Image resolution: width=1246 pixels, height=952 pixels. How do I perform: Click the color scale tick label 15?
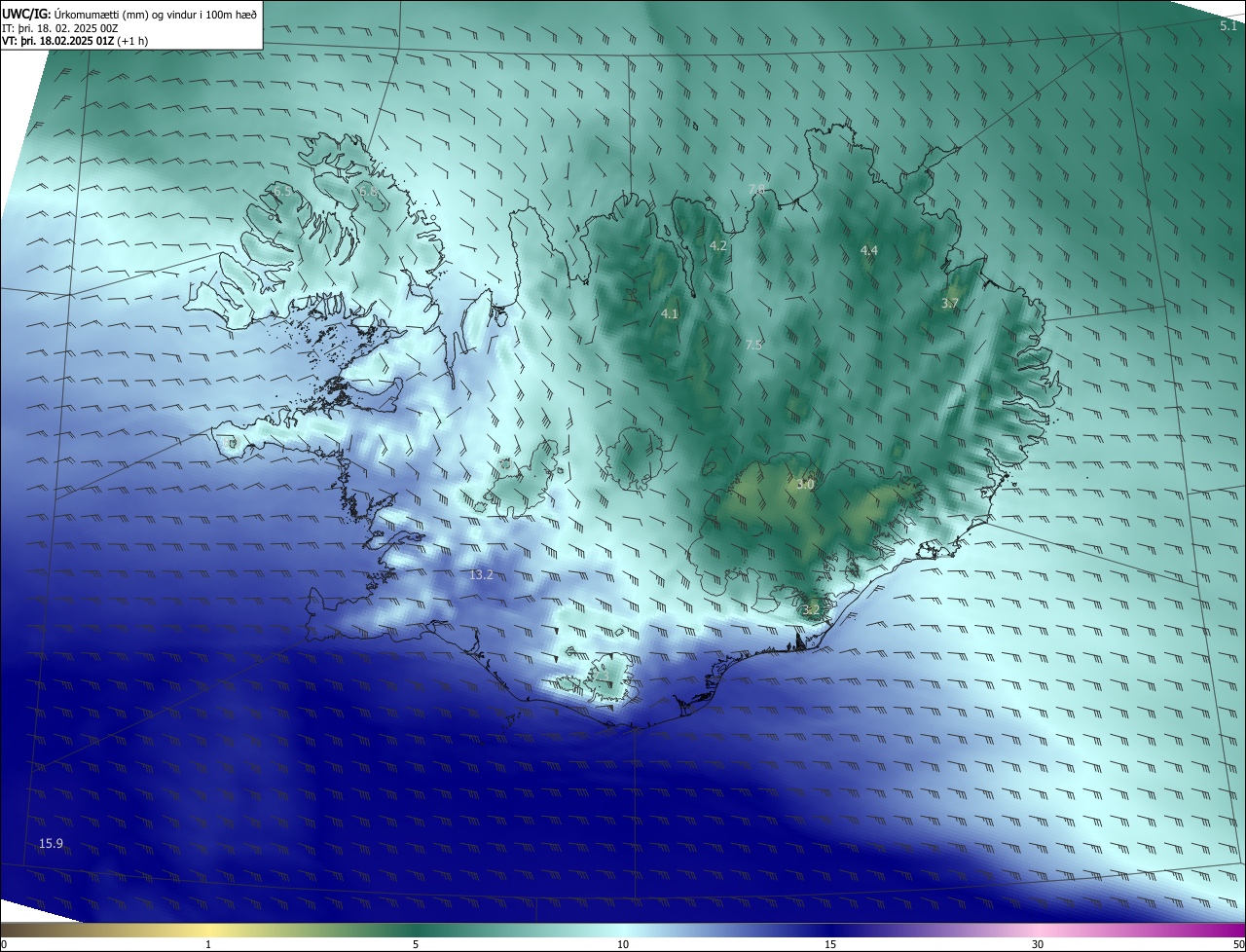[x=830, y=944]
